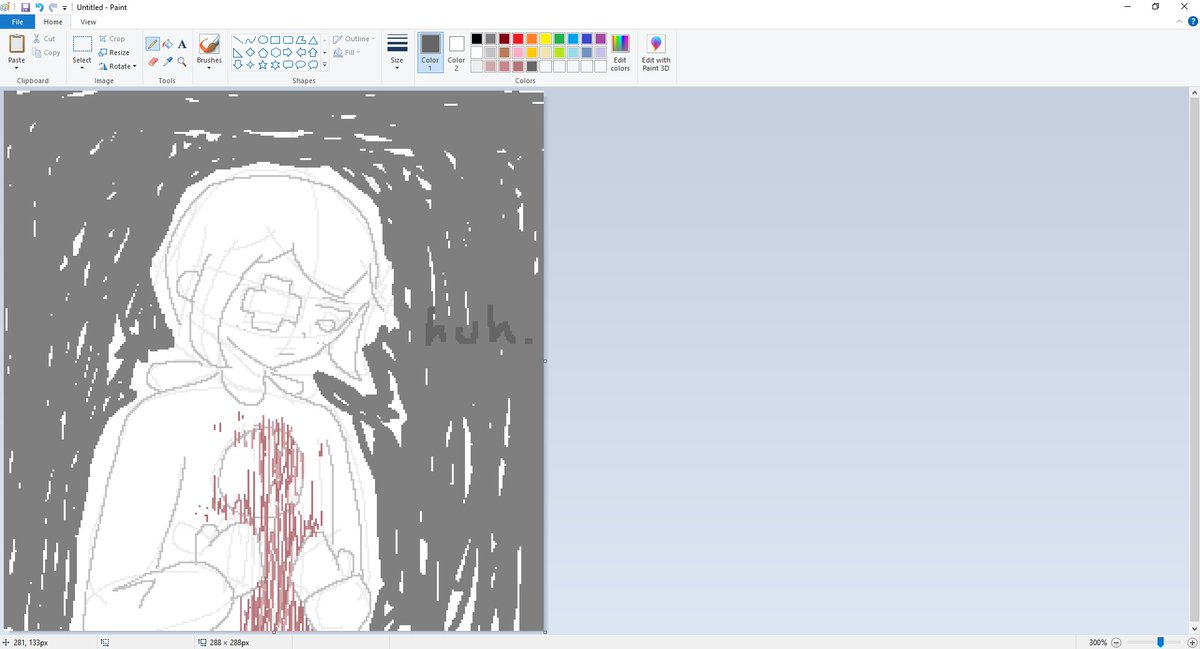
Task: Click the Save icon in quick access toolbar
Action: (x=25, y=7)
